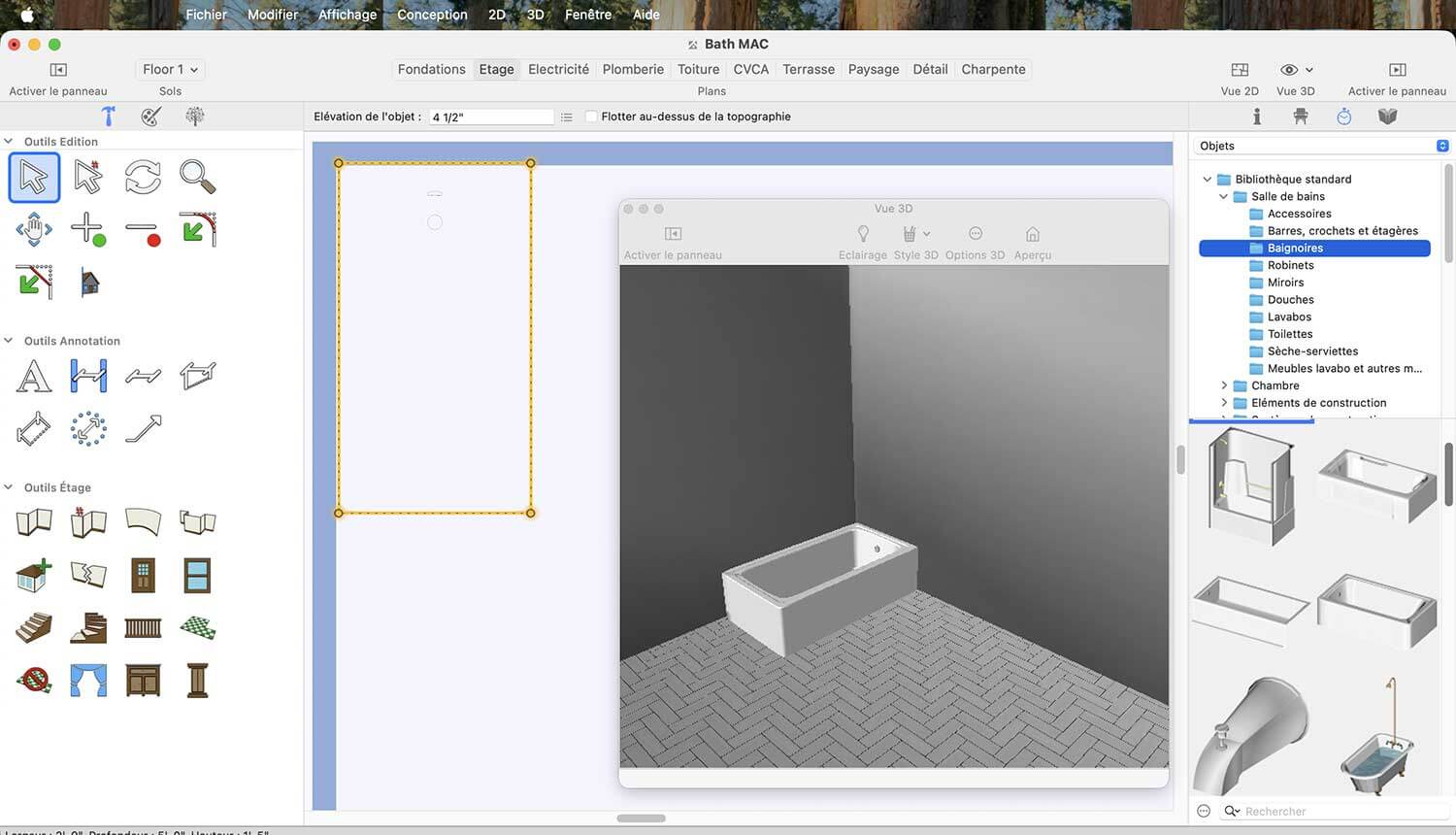Image resolution: width=1456 pixels, height=835 pixels.
Task: Select the text annotation A tool
Action: click(34, 376)
